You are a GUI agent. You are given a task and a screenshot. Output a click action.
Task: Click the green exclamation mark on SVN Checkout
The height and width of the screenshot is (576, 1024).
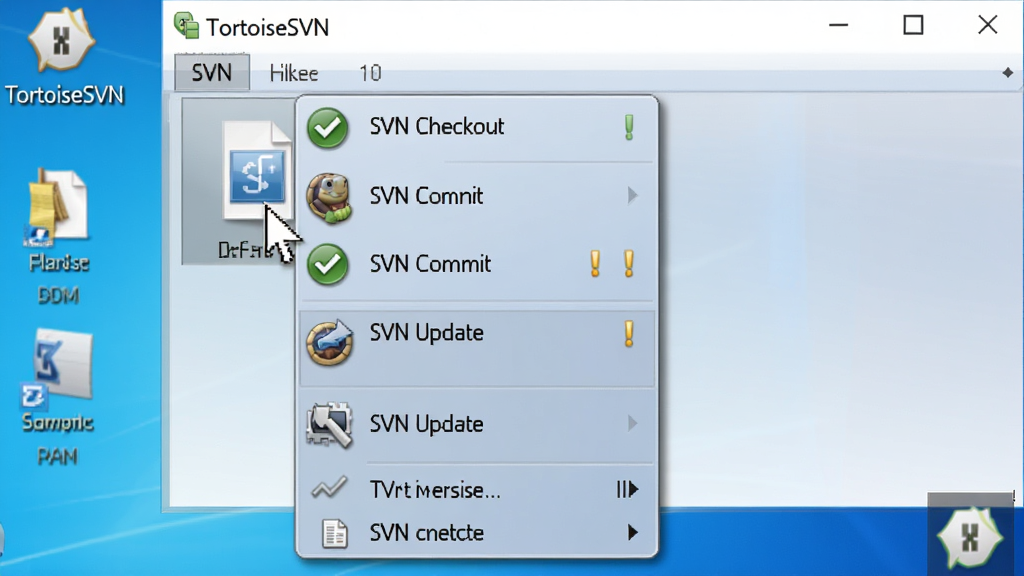tap(629, 127)
